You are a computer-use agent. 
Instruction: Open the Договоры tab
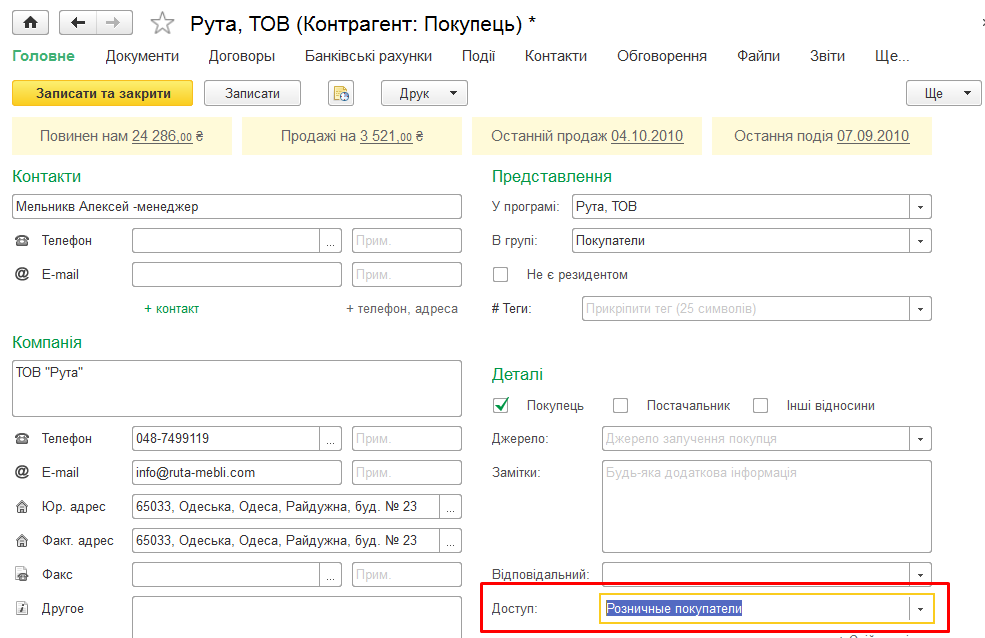242,56
